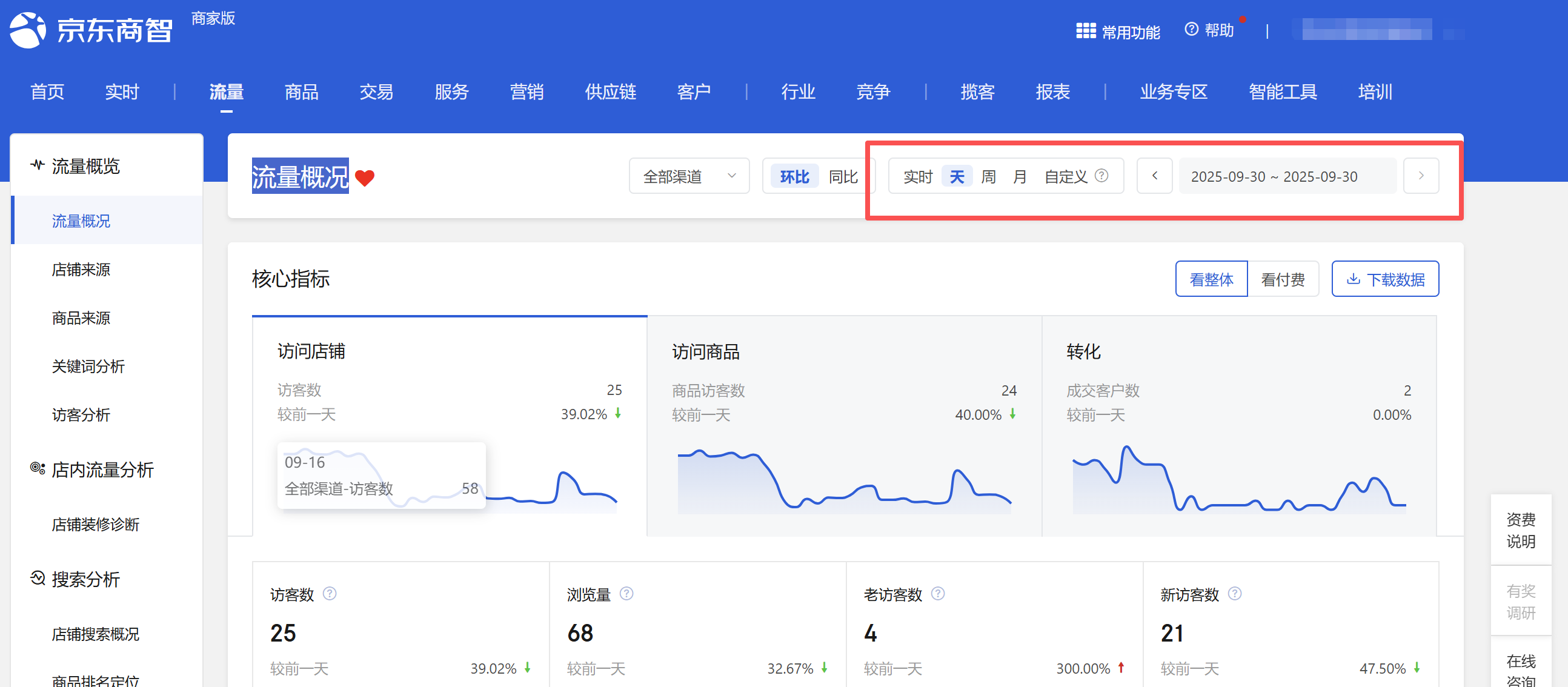Click the 京东商智 logo
This screenshot has height=687, width=1568.
(91, 30)
